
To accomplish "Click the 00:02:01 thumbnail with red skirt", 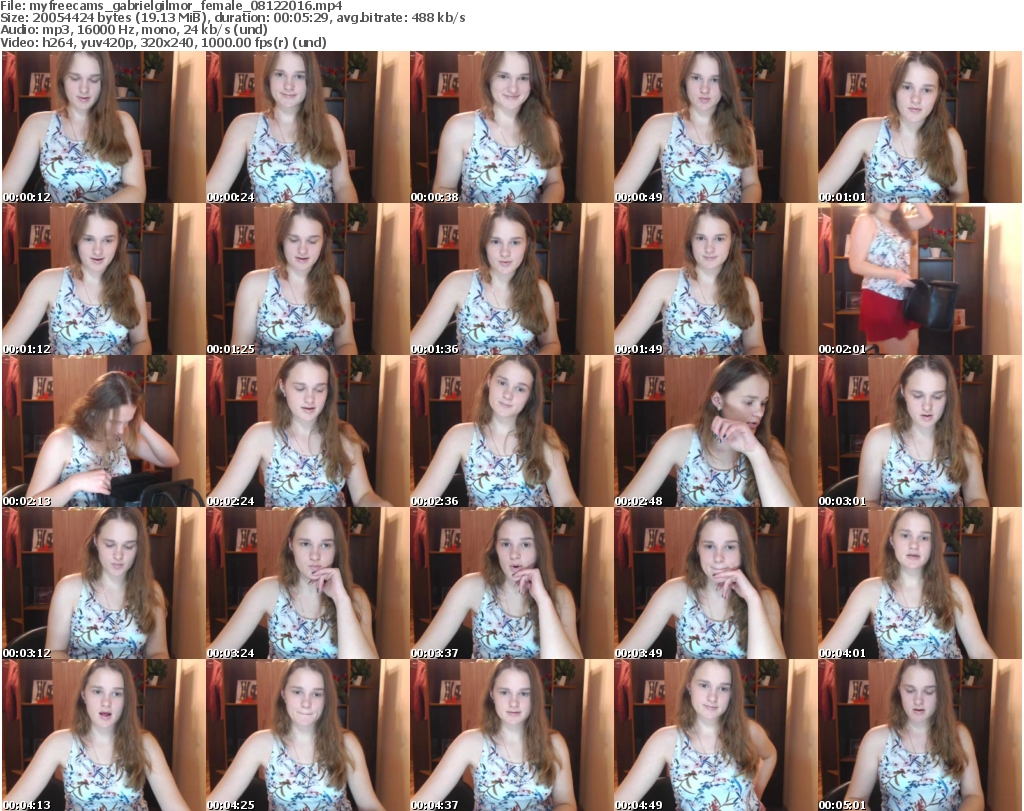I will click(x=919, y=279).
